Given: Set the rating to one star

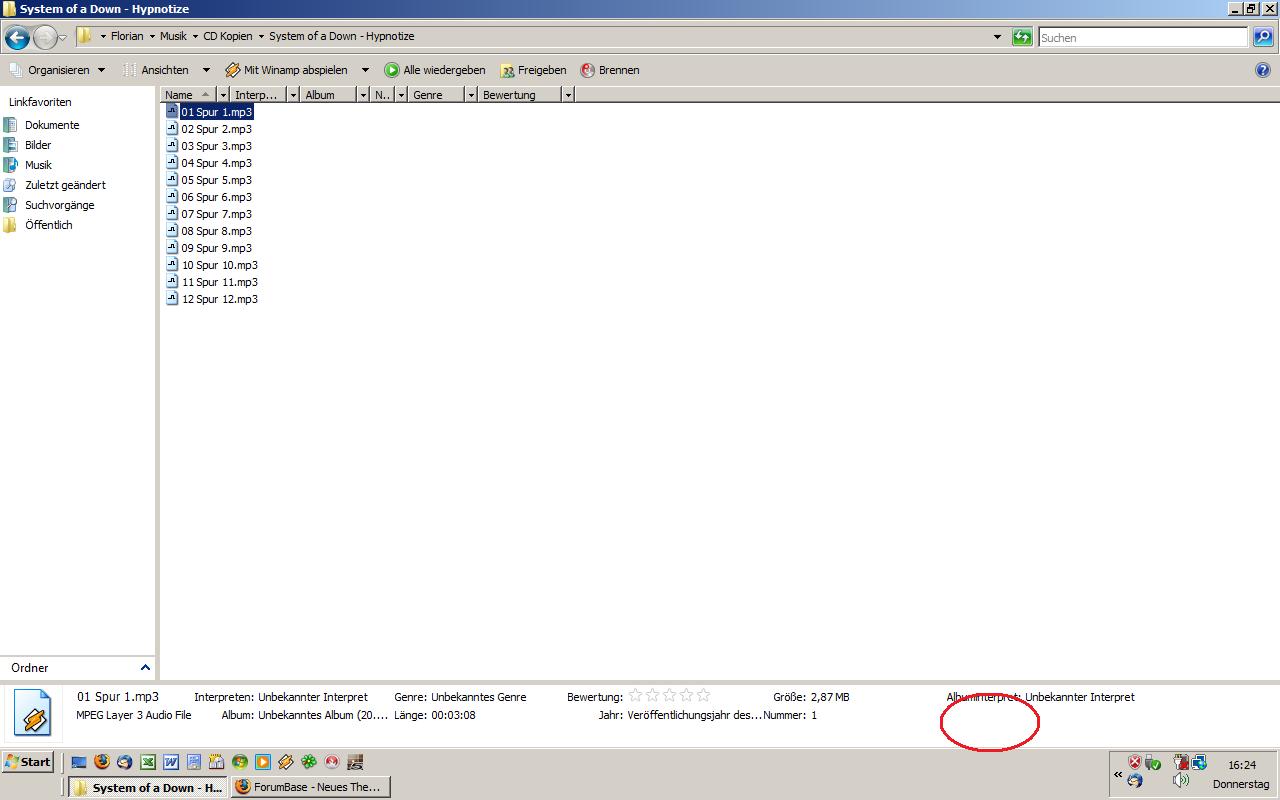Looking at the screenshot, I should click(x=635, y=696).
